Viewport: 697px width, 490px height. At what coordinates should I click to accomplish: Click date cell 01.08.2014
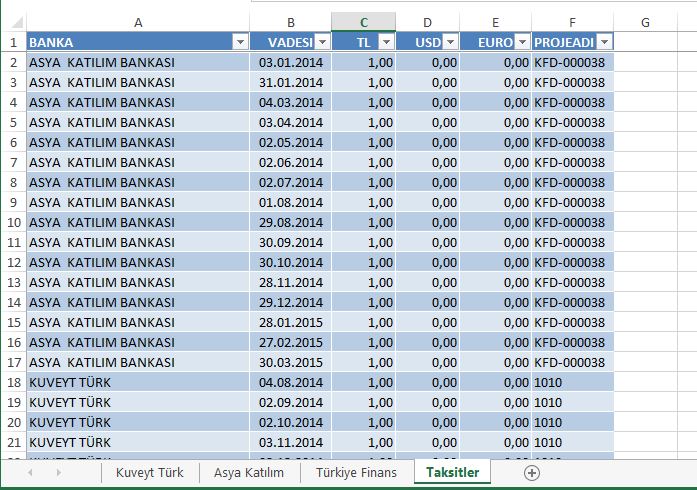[291, 202]
